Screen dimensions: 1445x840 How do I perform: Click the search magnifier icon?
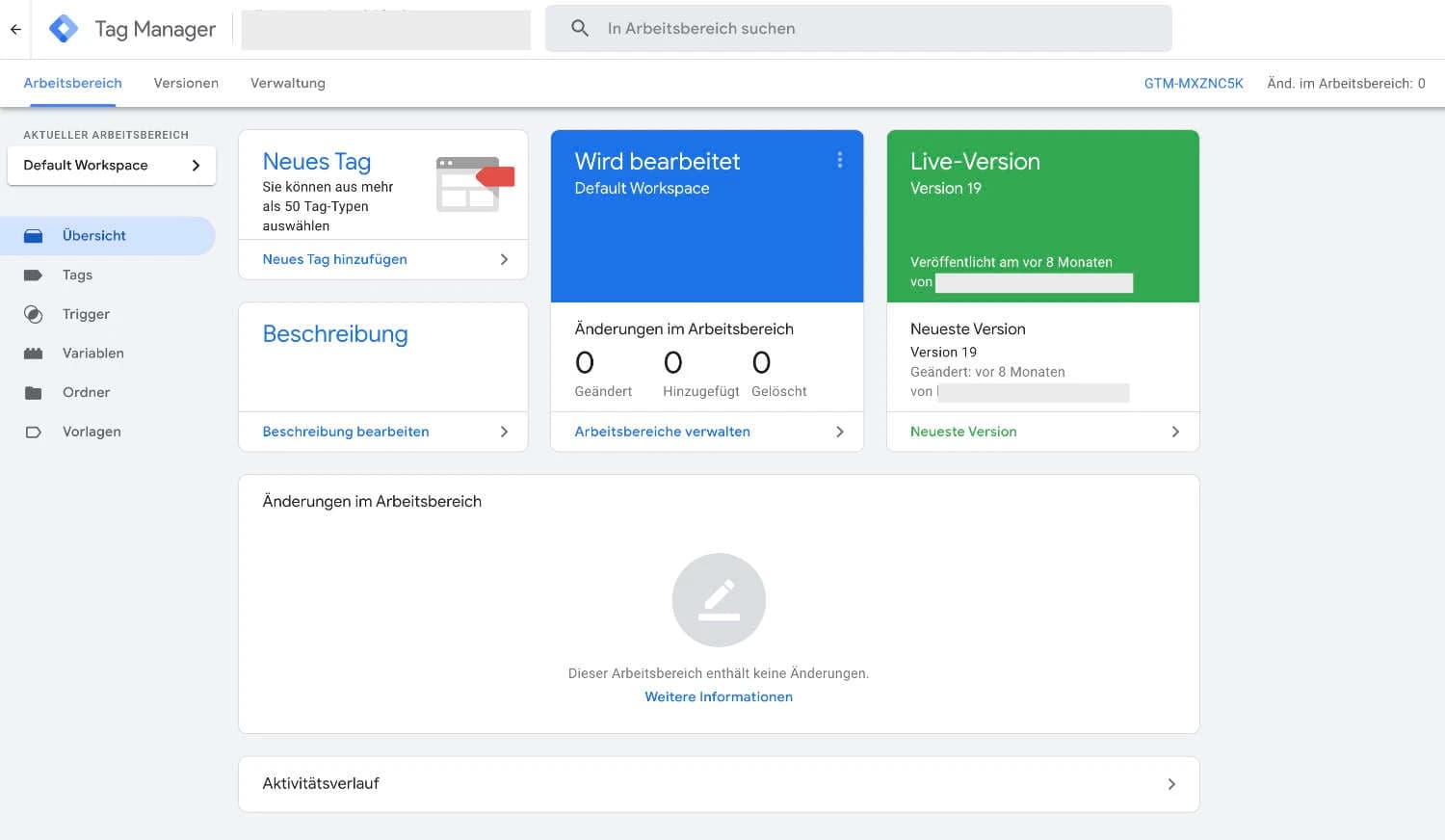click(x=579, y=28)
